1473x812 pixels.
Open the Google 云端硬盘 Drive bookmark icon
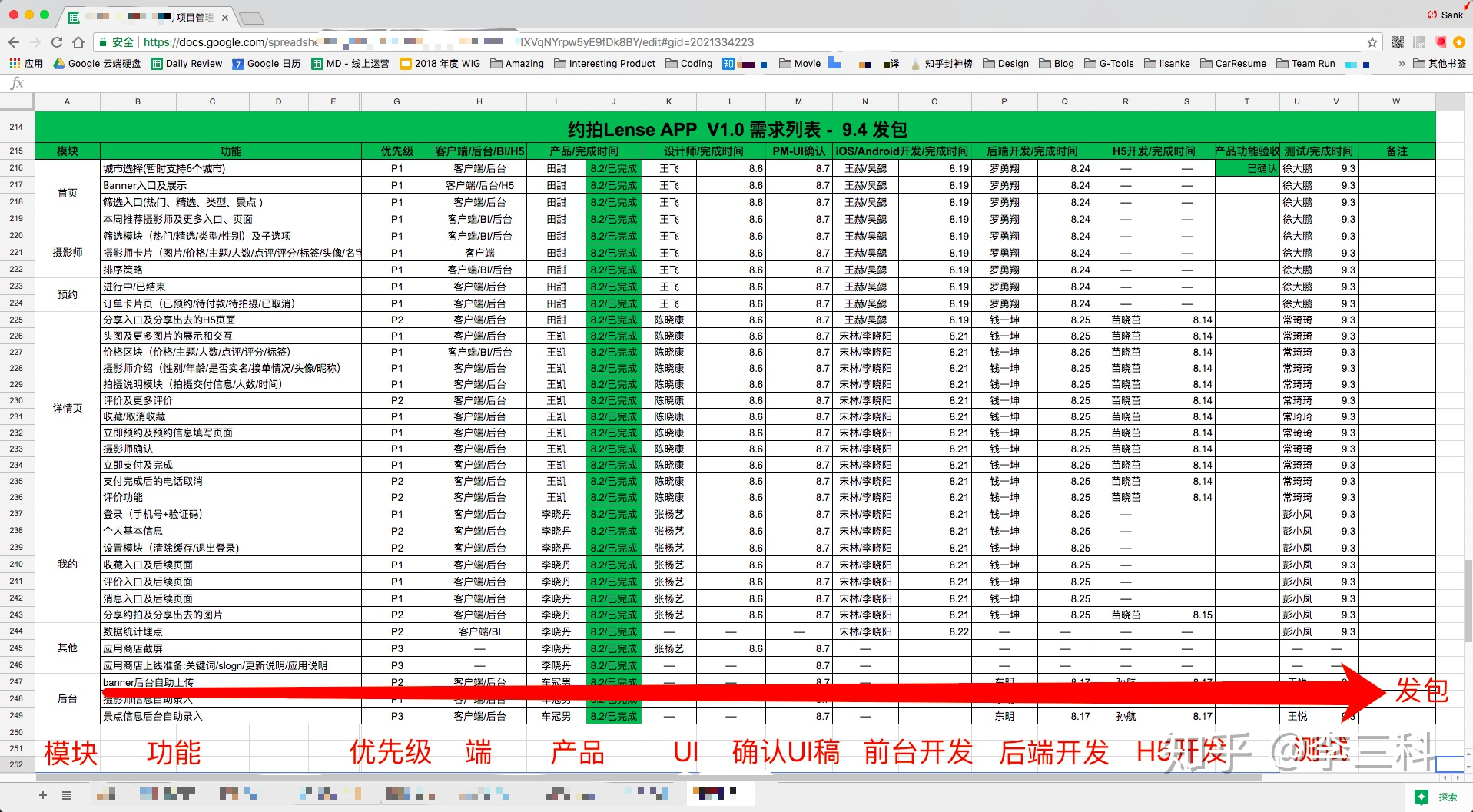[60, 64]
